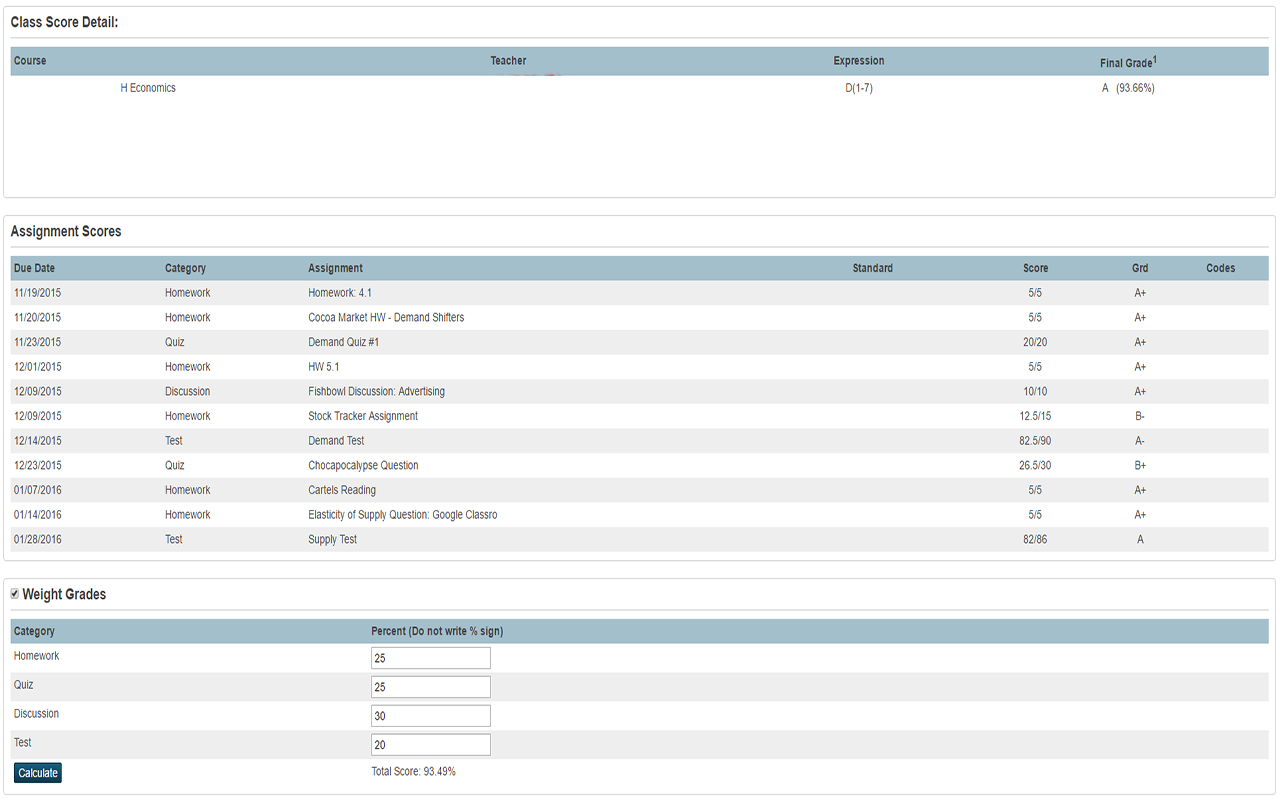Click the Due Date column header
Image resolution: width=1280 pixels, height=800 pixels.
pyautogui.click(x=35, y=268)
